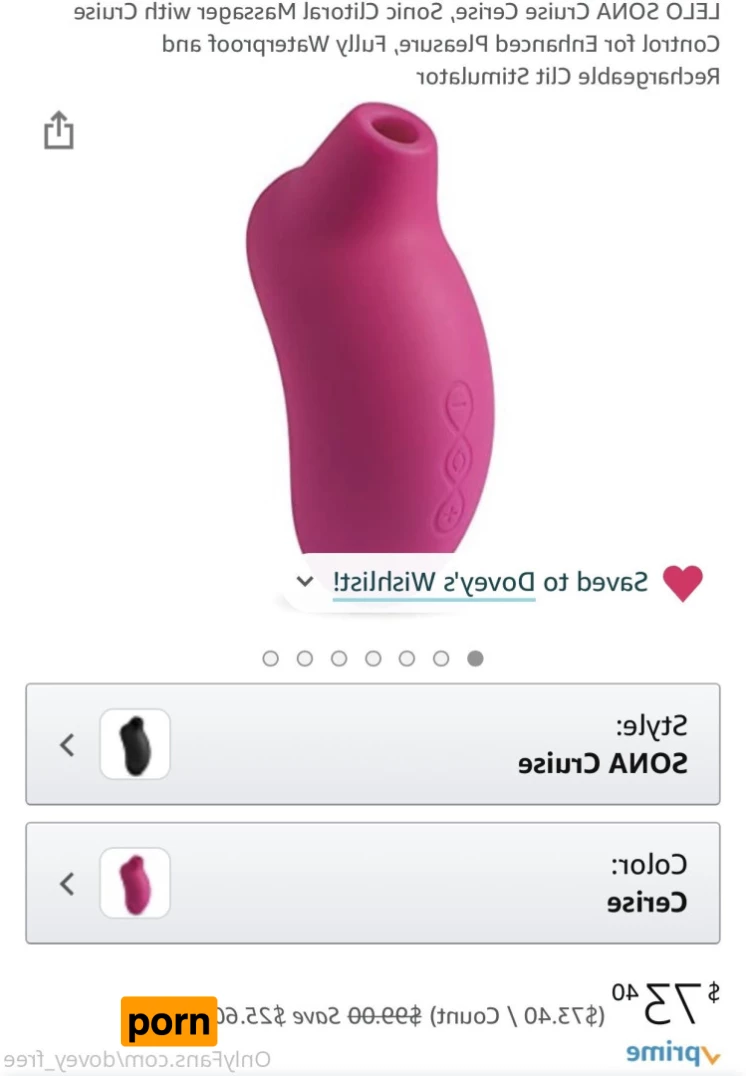
Task: Jump to the last image pagination dot
Action: 270,659
